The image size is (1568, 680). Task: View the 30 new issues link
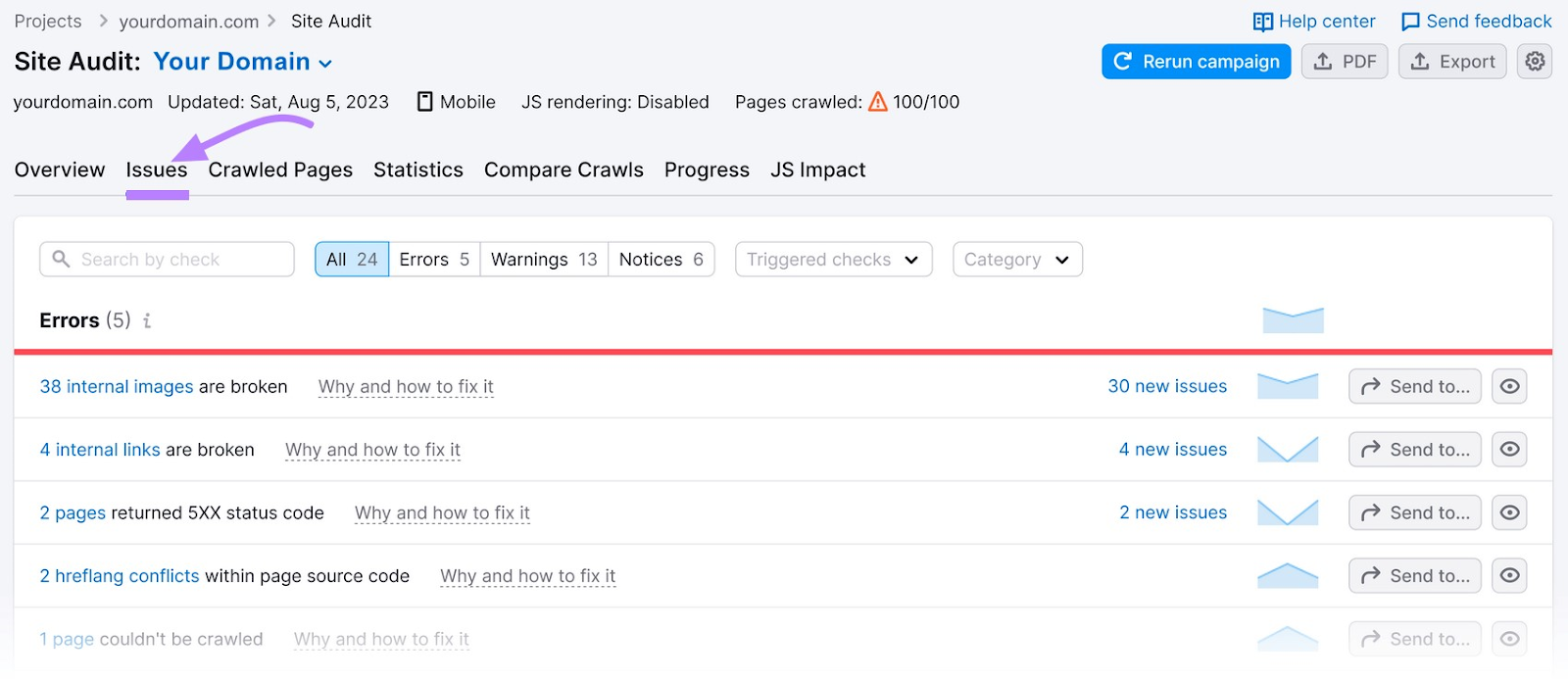click(1167, 386)
